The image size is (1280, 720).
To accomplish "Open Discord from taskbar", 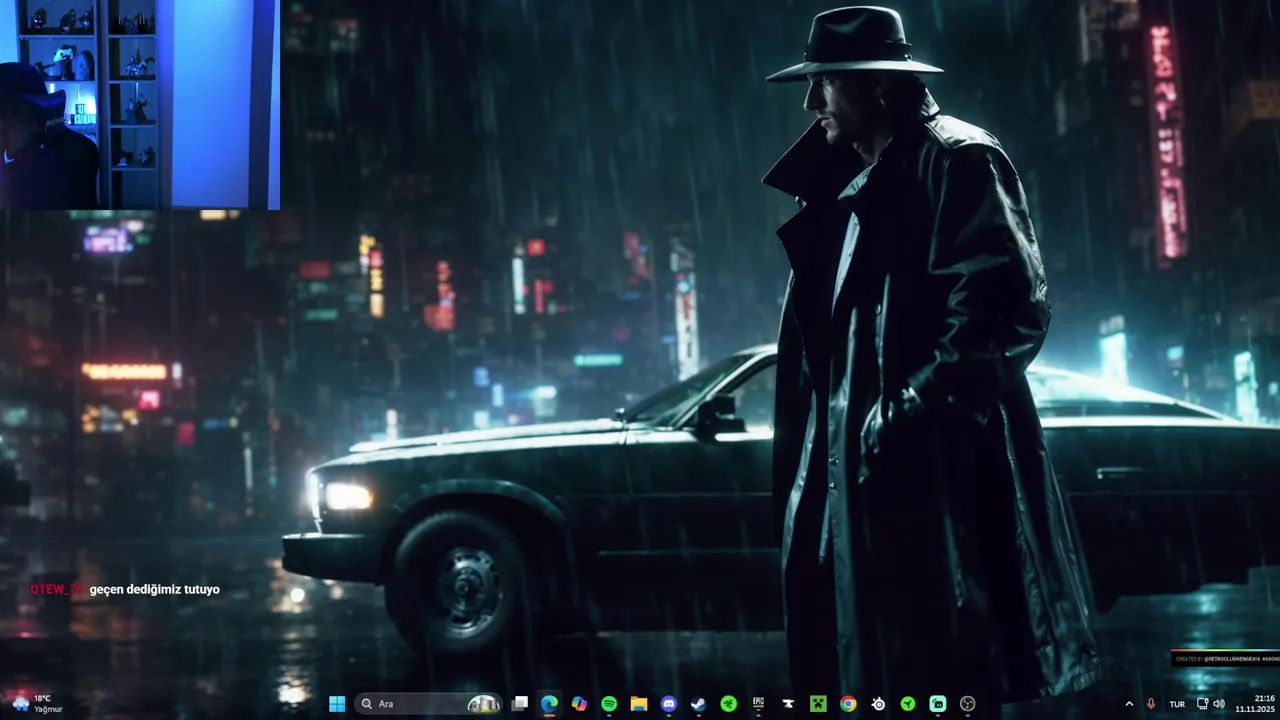I will pyautogui.click(x=669, y=704).
